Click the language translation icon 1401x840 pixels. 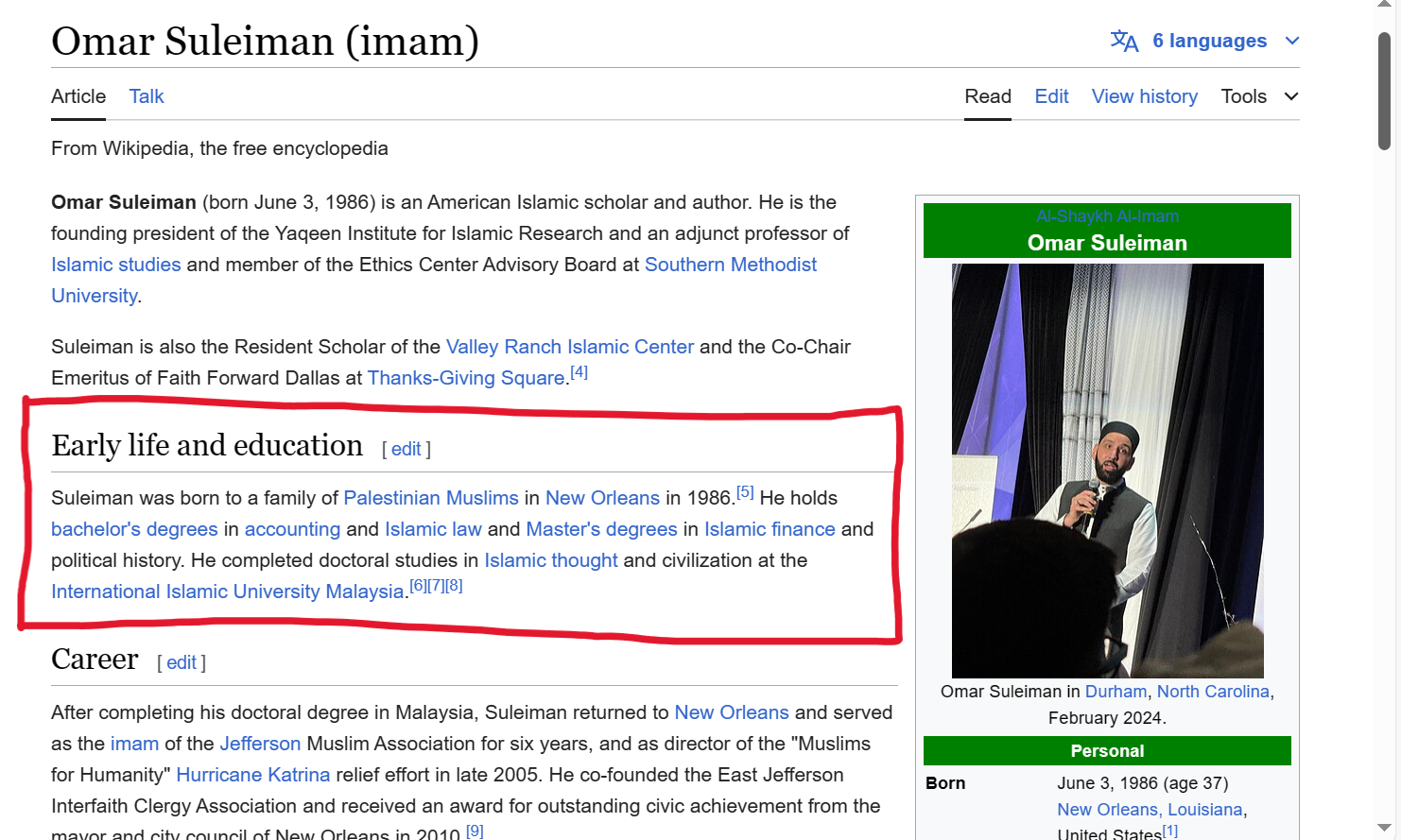tap(1124, 41)
